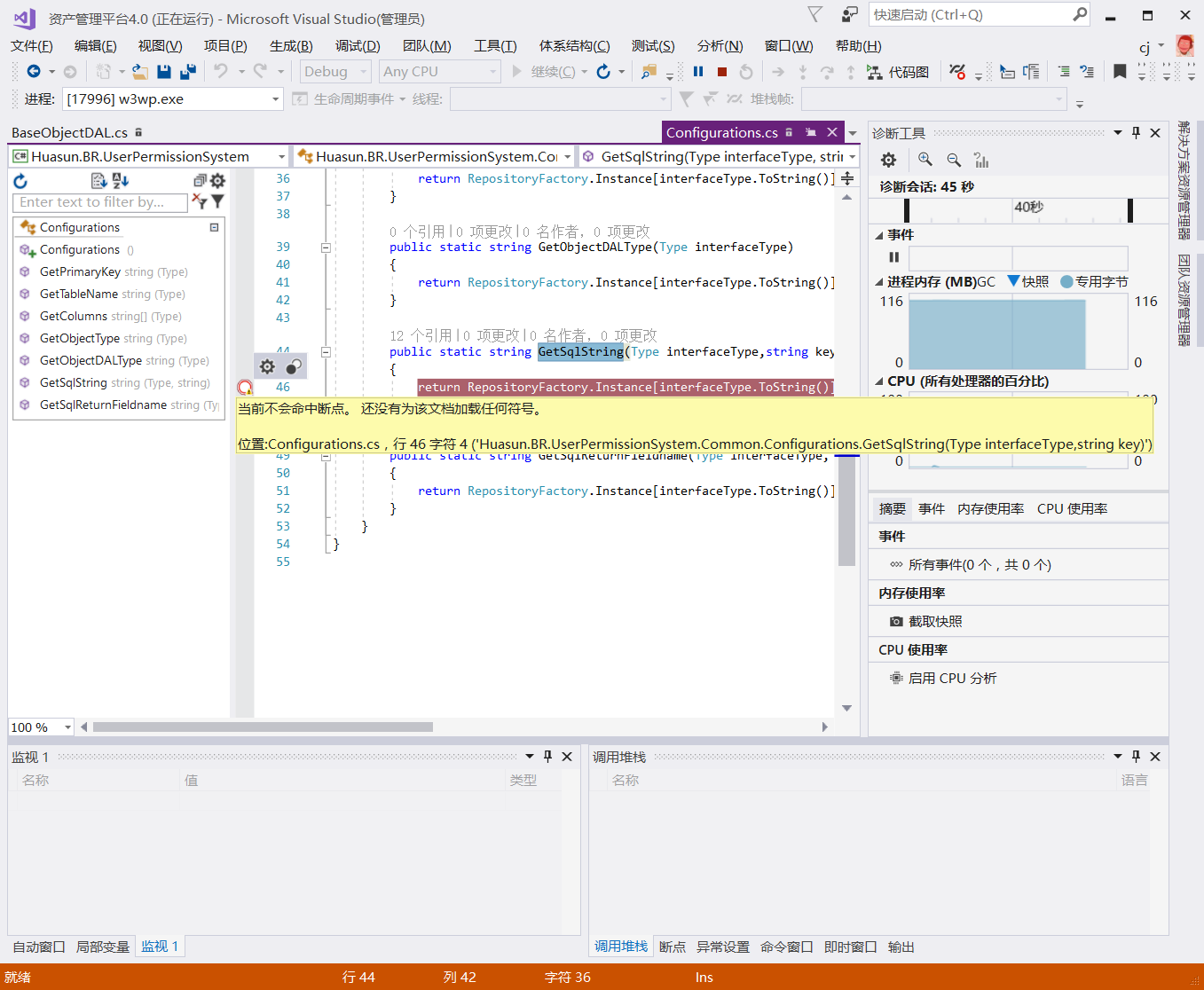
Task: Open the 调试(D) menu
Action: (x=358, y=45)
